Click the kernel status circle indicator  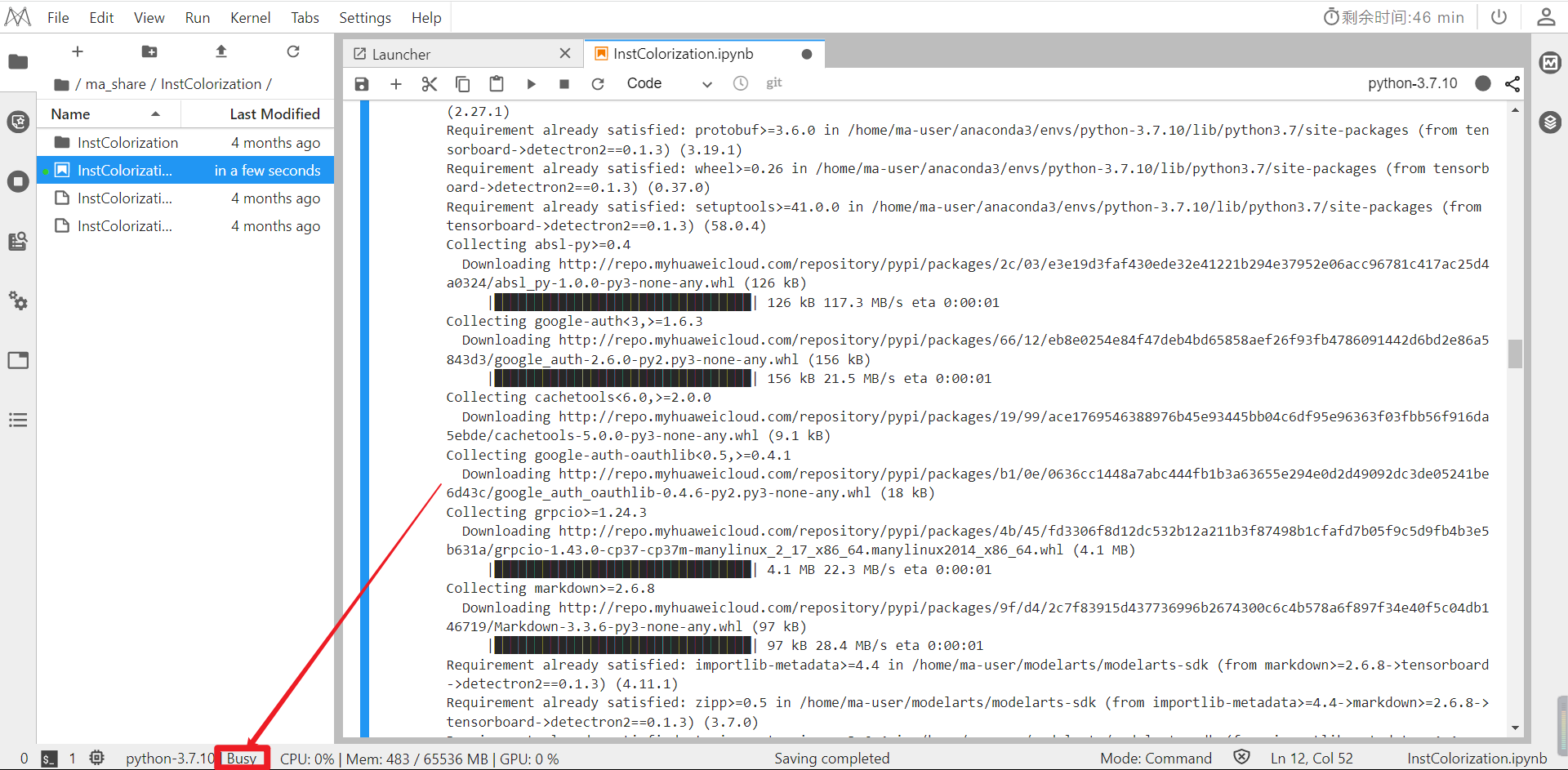1483,83
